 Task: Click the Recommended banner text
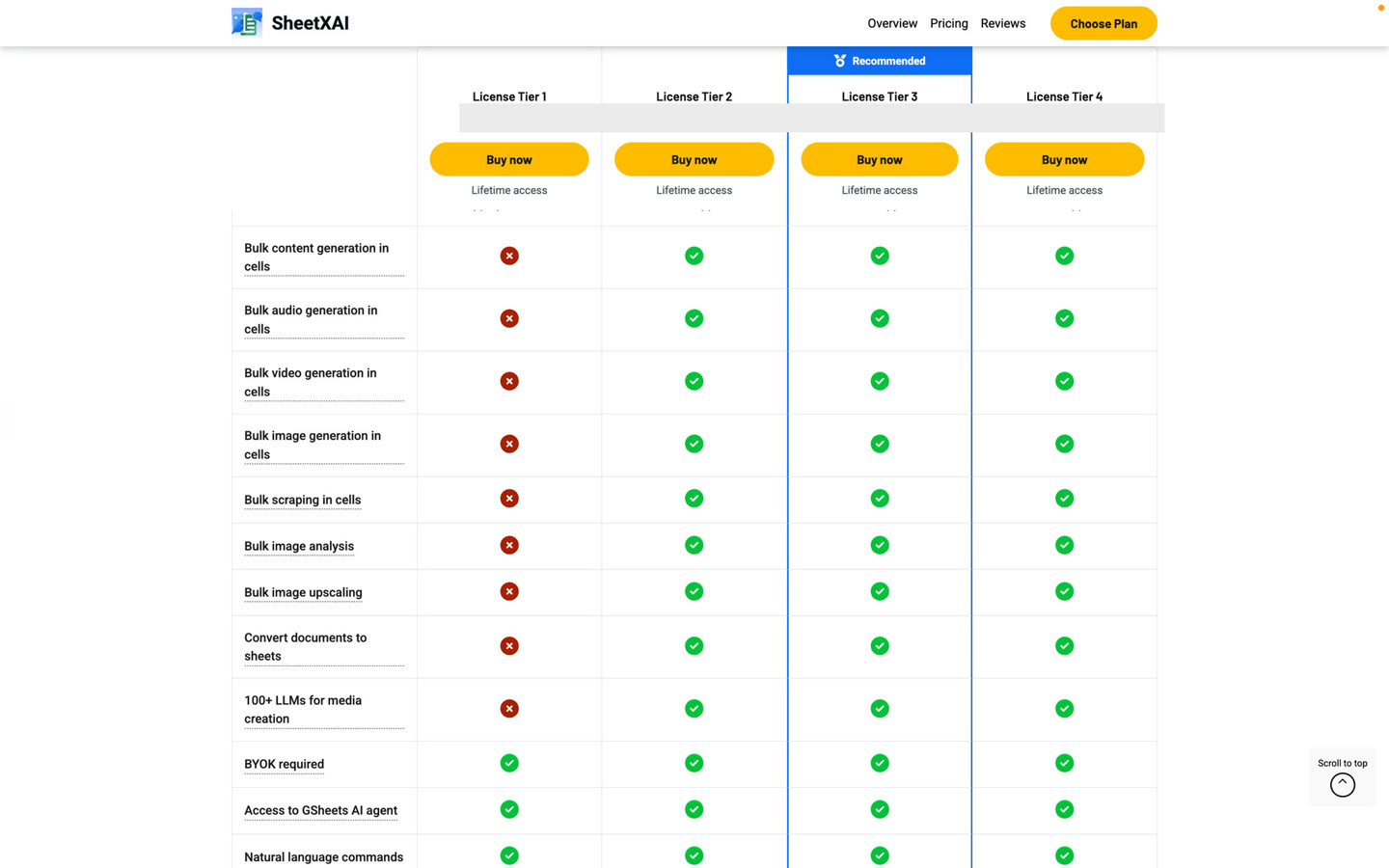pyautogui.click(x=888, y=61)
